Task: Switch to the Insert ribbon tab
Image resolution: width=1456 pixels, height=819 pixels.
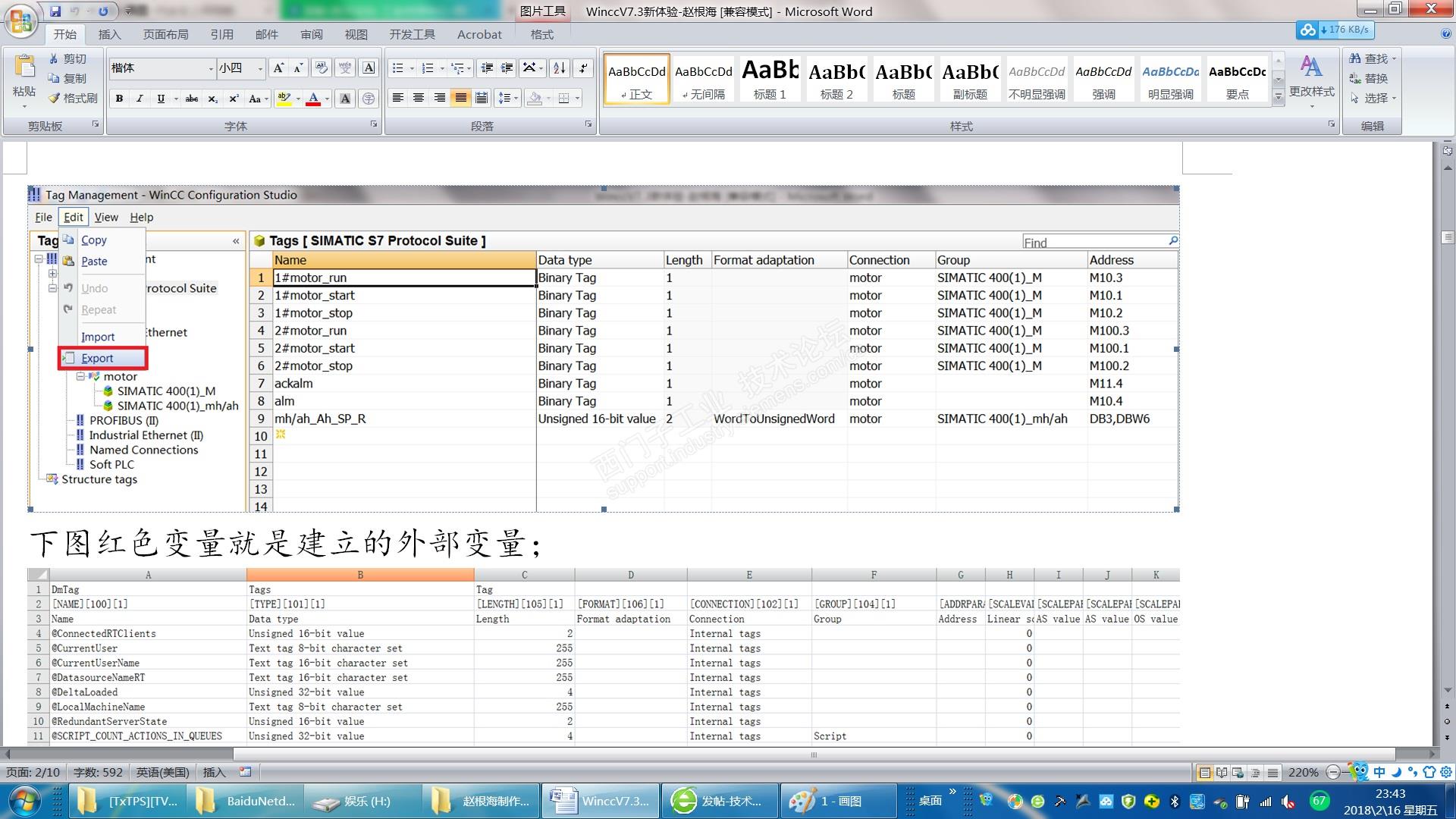Action: (x=109, y=34)
